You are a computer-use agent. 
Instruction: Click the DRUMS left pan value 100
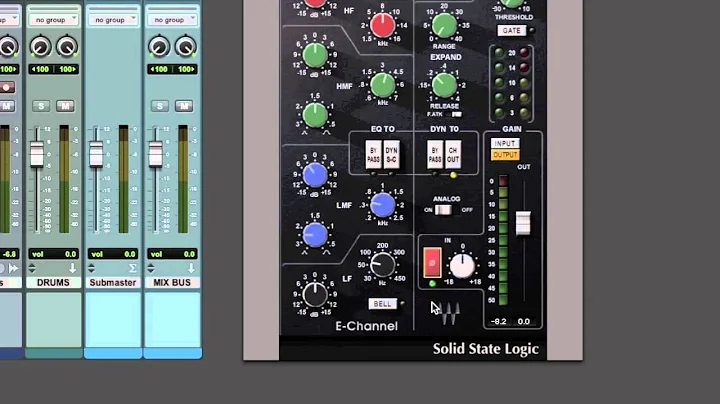coord(41,69)
